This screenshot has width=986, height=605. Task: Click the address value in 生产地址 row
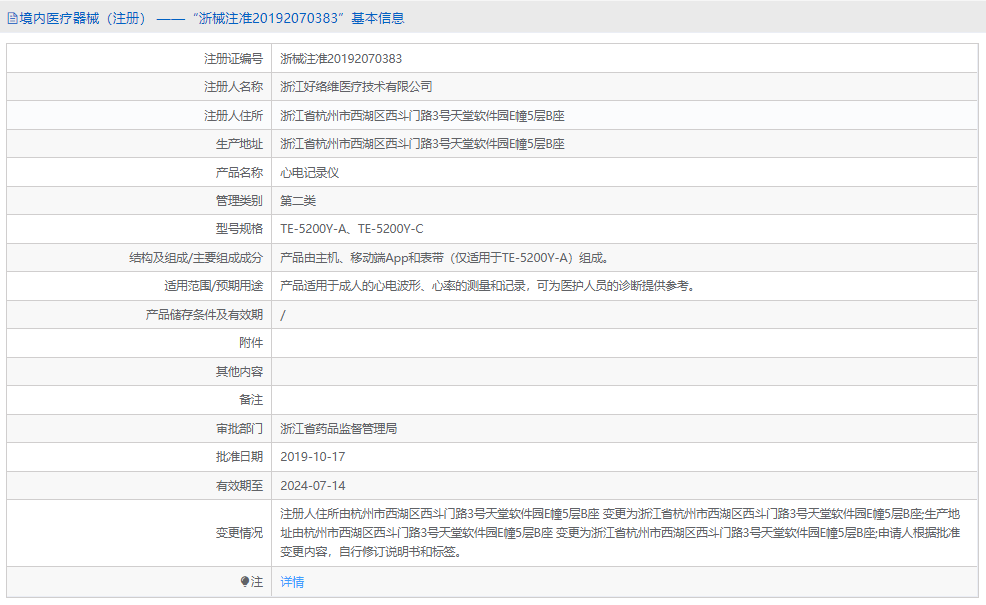point(422,144)
